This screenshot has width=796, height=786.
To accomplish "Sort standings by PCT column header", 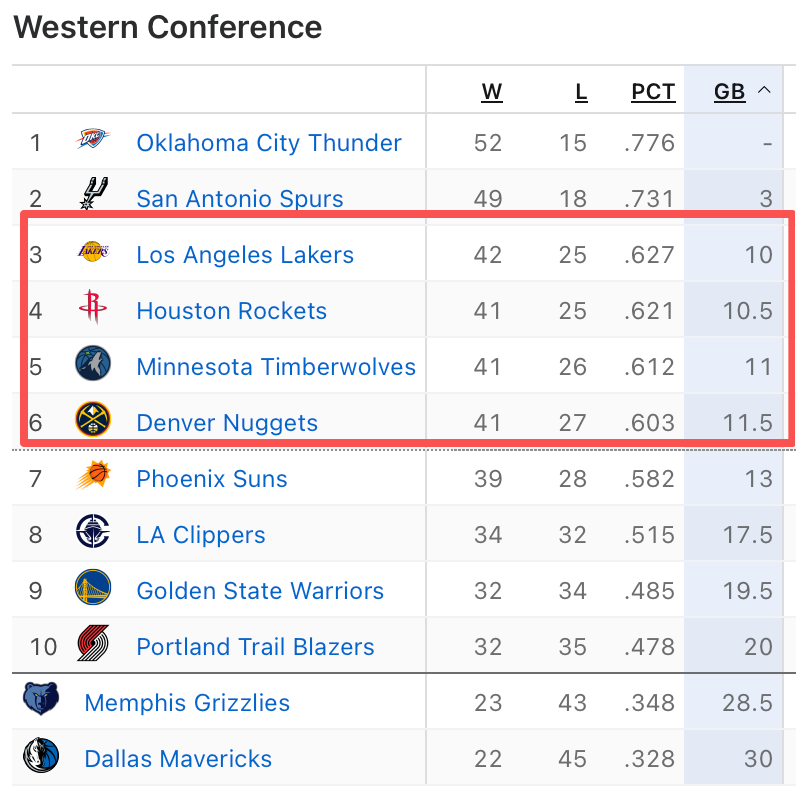I will pyautogui.click(x=653, y=92).
